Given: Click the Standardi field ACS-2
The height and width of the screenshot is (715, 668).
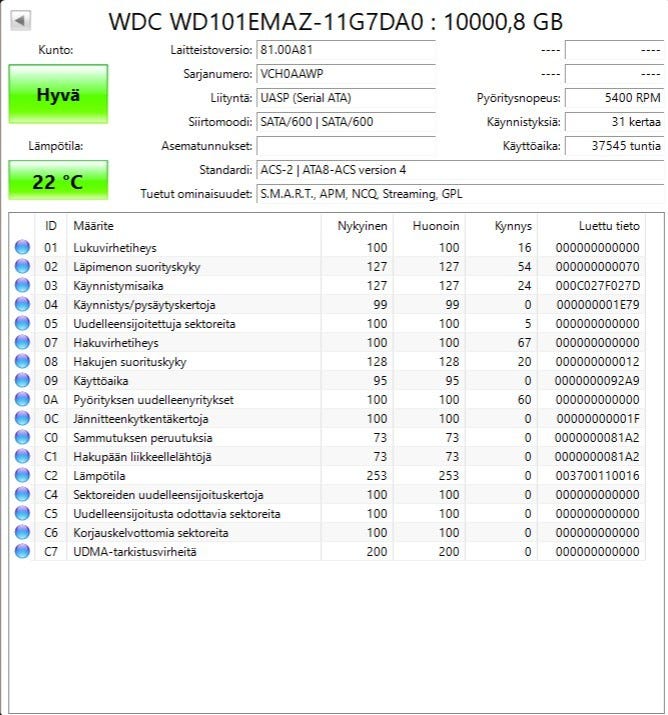Looking at the screenshot, I should click(x=460, y=170).
